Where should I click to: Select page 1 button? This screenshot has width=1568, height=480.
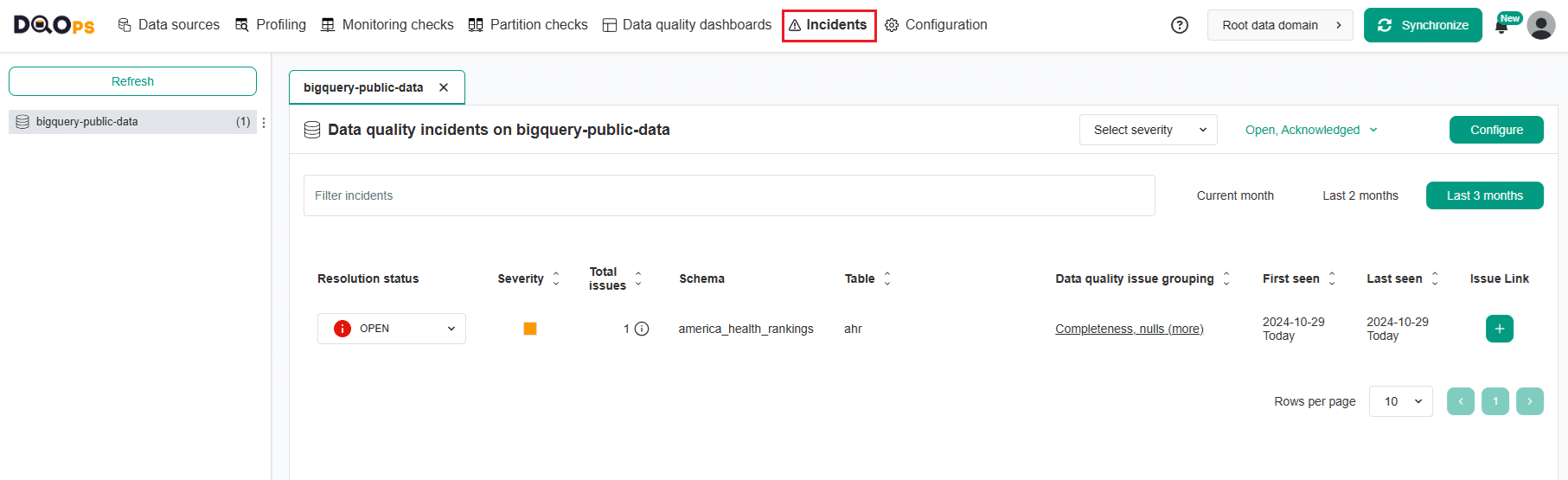(x=1495, y=401)
